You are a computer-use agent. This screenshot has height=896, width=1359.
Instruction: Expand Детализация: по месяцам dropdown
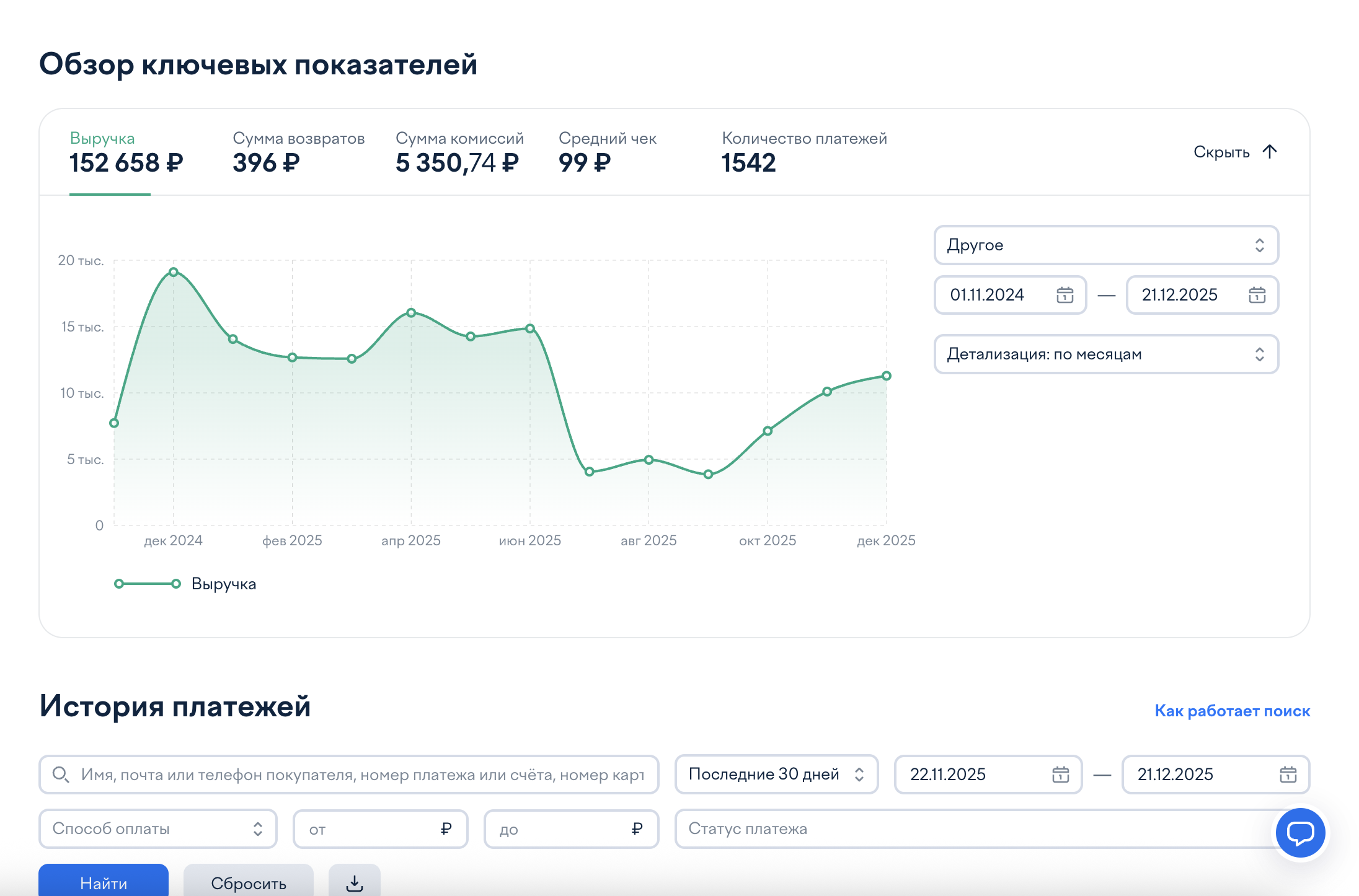(x=1105, y=354)
